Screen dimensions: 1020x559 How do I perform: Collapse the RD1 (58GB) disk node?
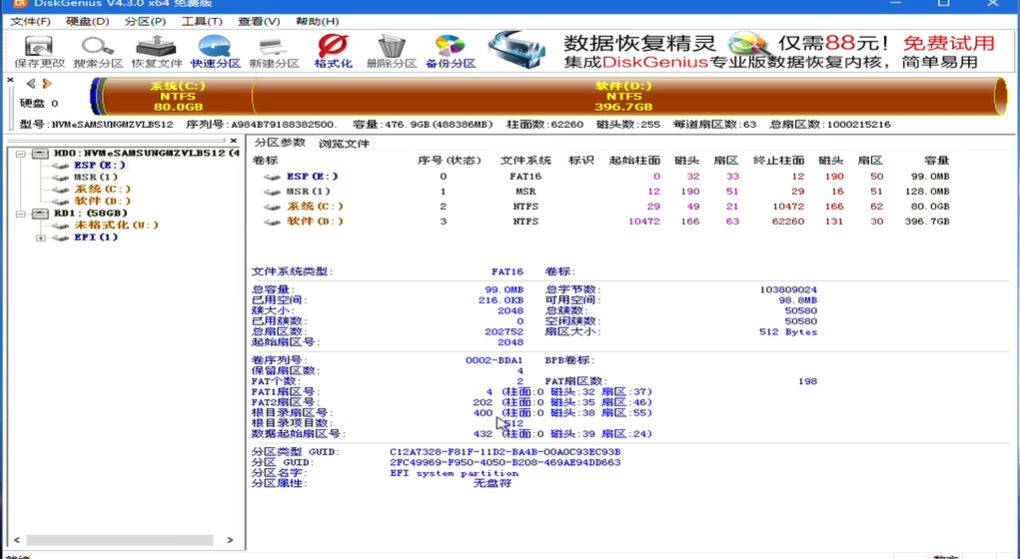[x=21, y=213]
